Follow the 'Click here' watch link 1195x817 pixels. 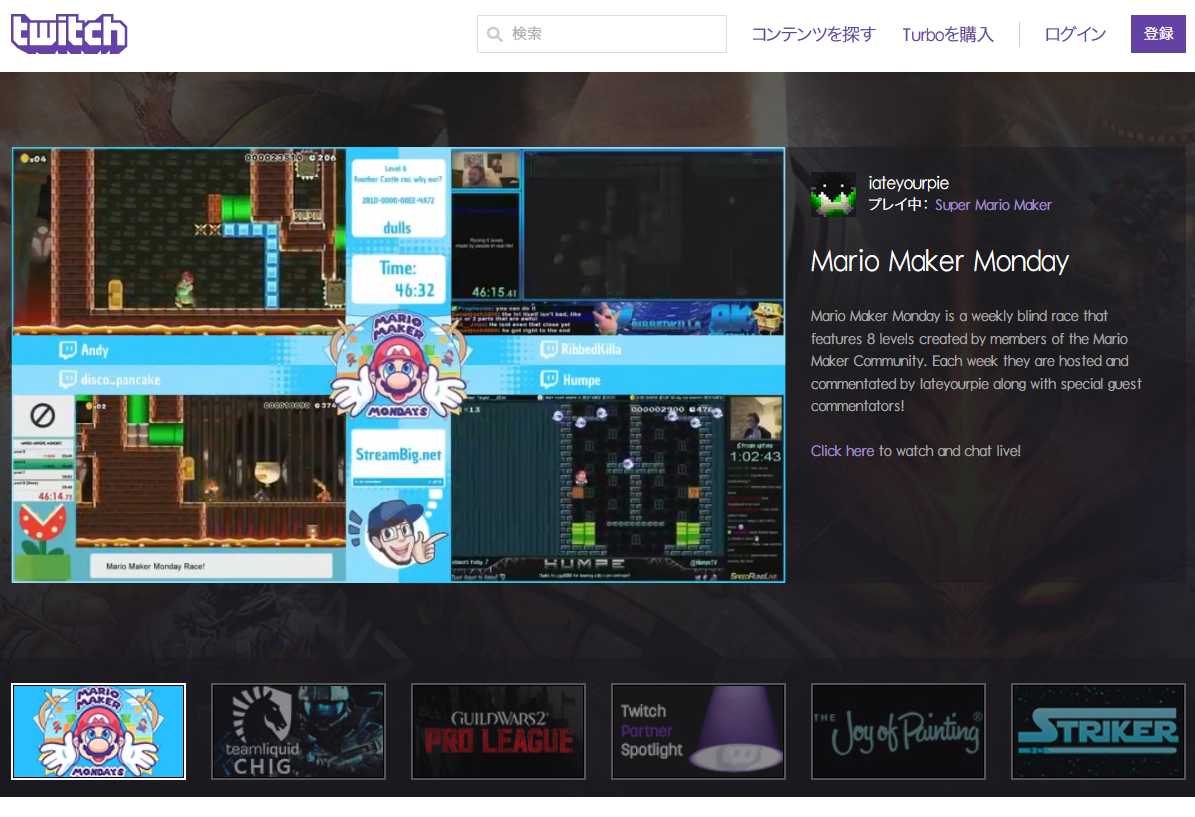pos(842,451)
